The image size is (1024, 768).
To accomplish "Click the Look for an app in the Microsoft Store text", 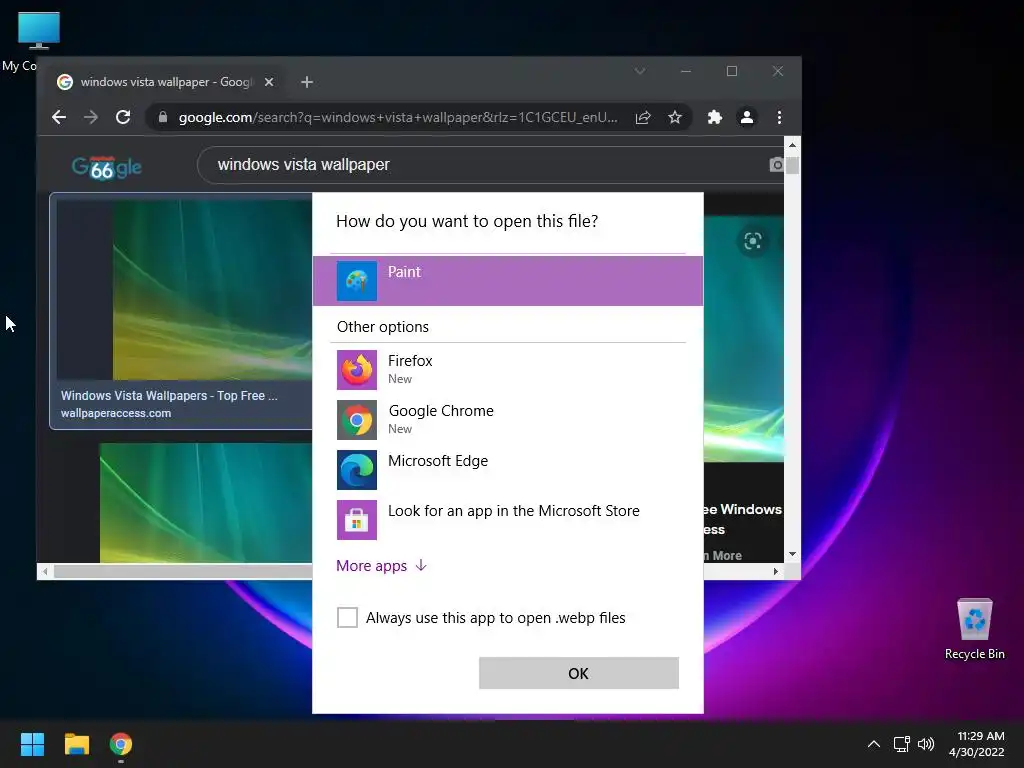I will click(514, 511).
